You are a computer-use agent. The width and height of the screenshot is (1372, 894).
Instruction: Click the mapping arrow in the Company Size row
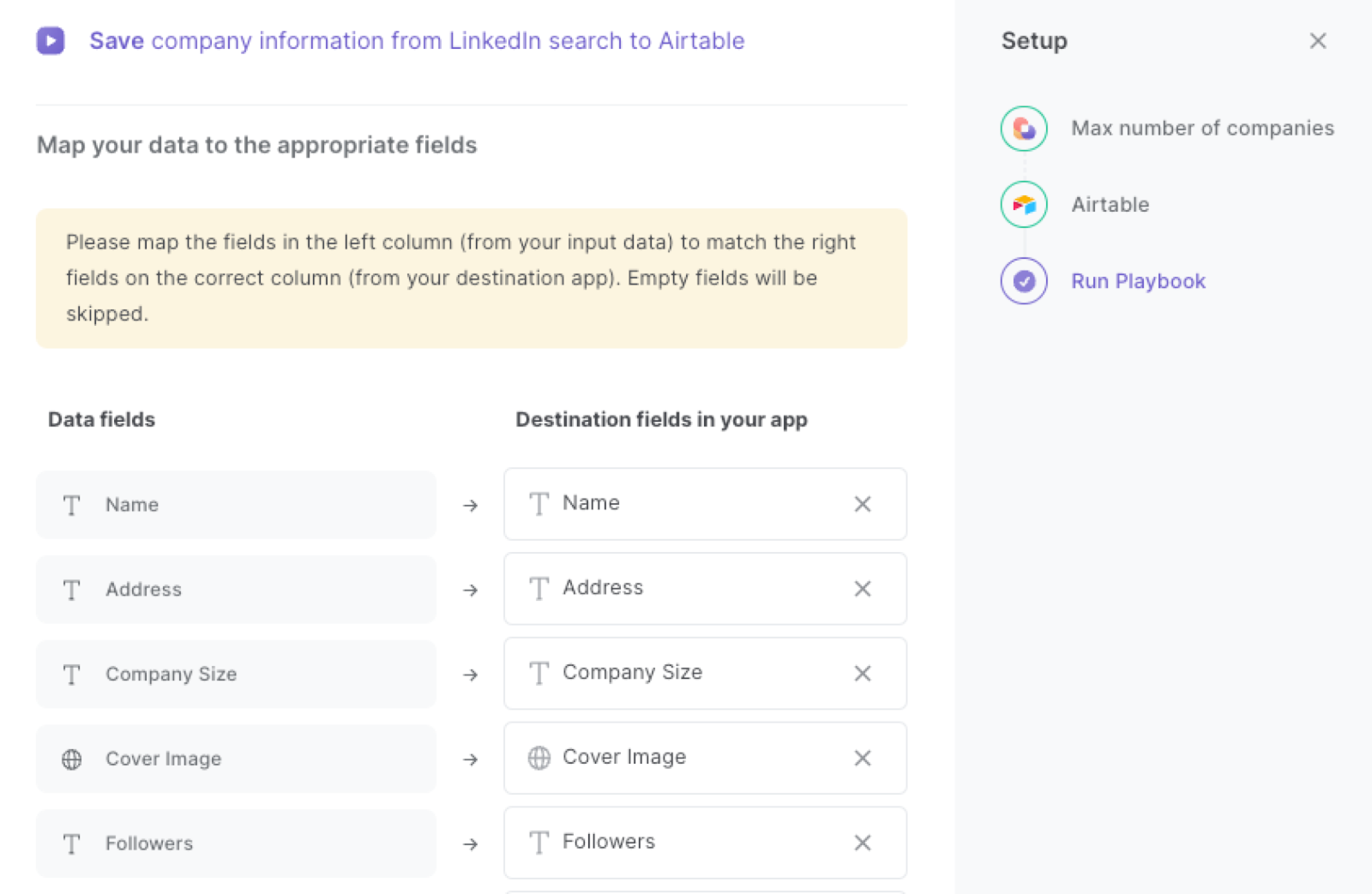pos(470,675)
